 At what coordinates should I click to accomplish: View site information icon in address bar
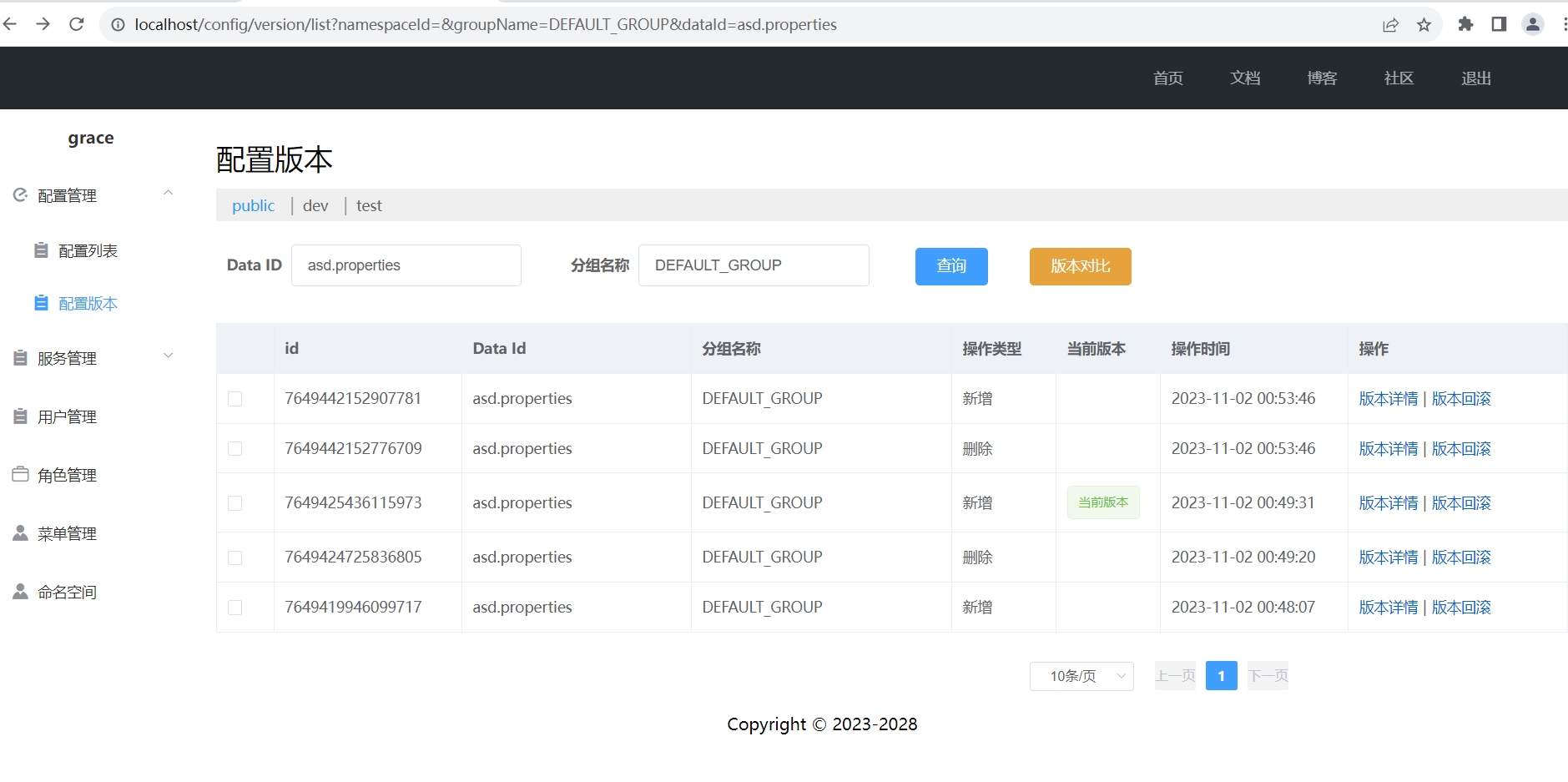118,25
